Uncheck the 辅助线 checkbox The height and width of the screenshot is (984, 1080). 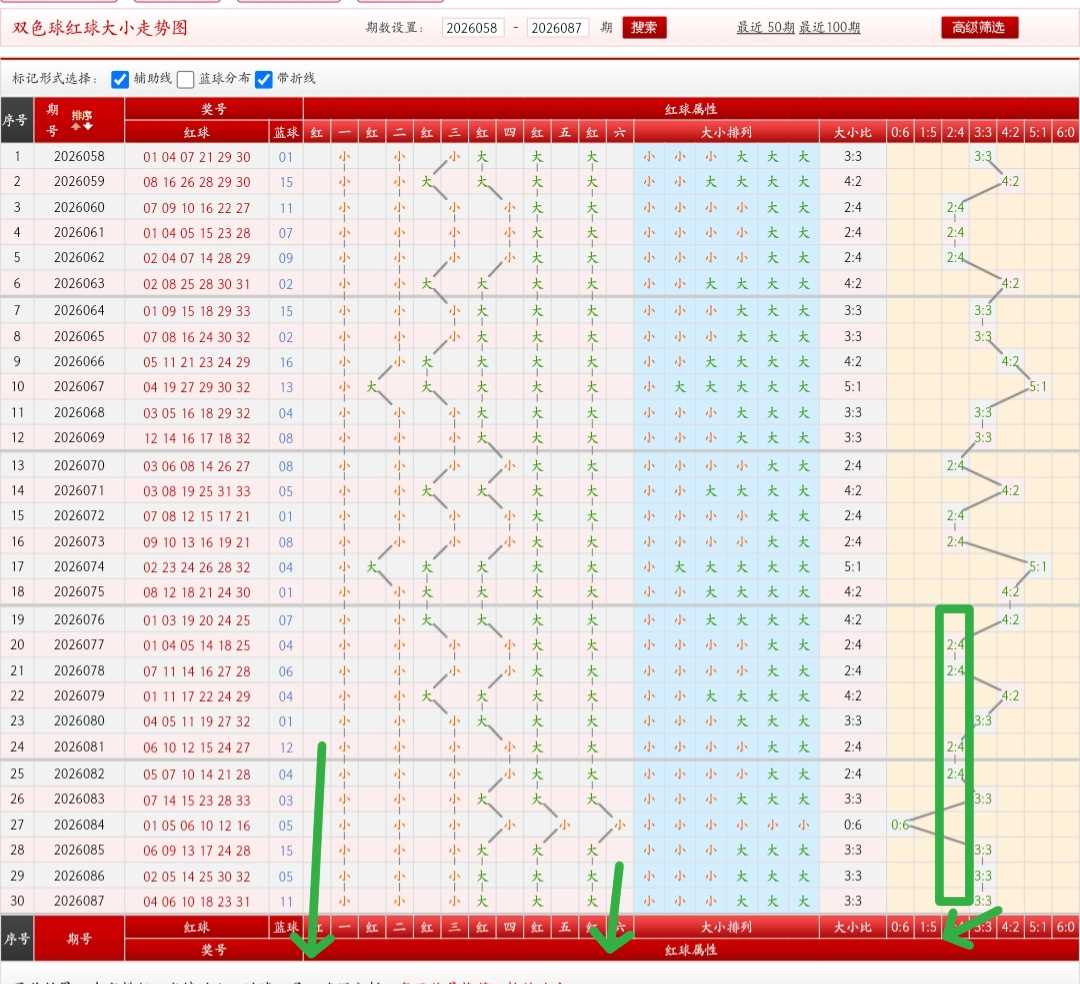pyautogui.click(x=120, y=79)
